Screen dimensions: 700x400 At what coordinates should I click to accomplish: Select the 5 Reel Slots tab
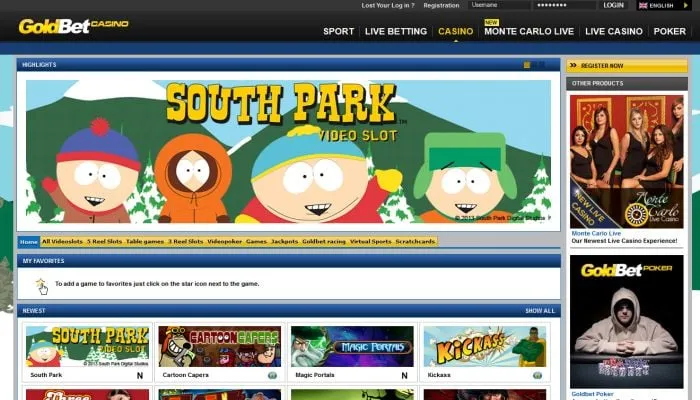pos(104,242)
